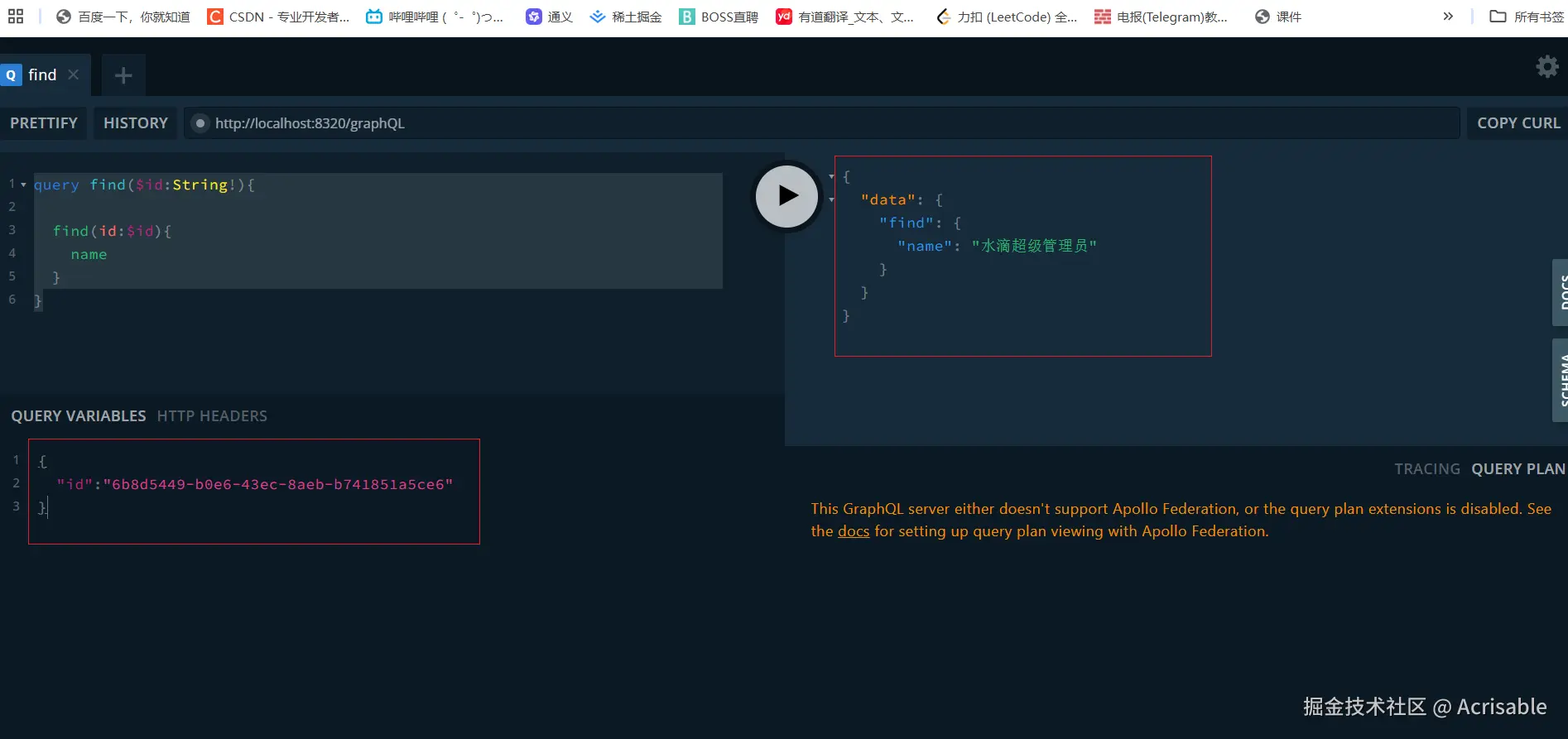Open the 电报(Telegram) bookmark
Viewport: 1568px width, 739px height.
click(1161, 17)
